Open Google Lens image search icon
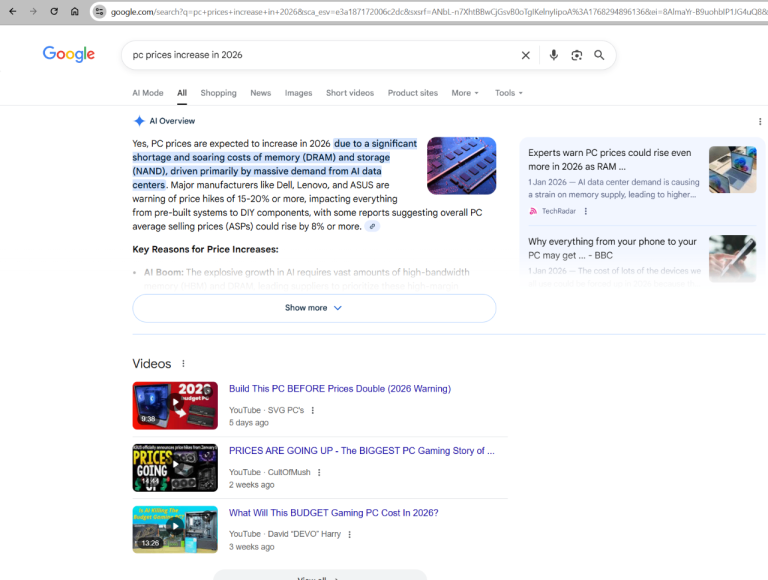768x580 pixels. (577, 55)
